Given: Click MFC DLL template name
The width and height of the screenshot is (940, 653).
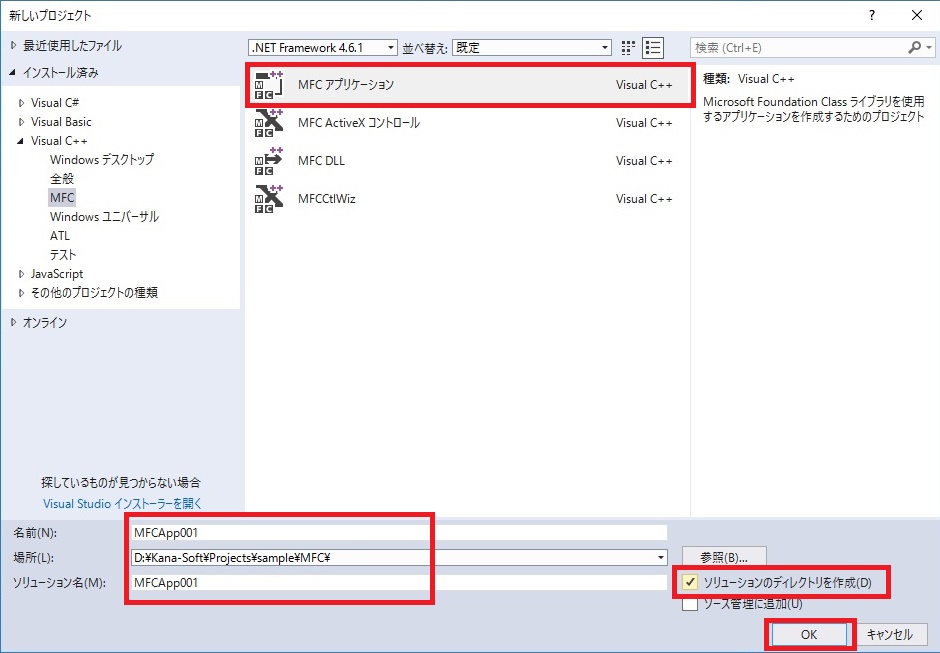Looking at the screenshot, I should (321, 161).
